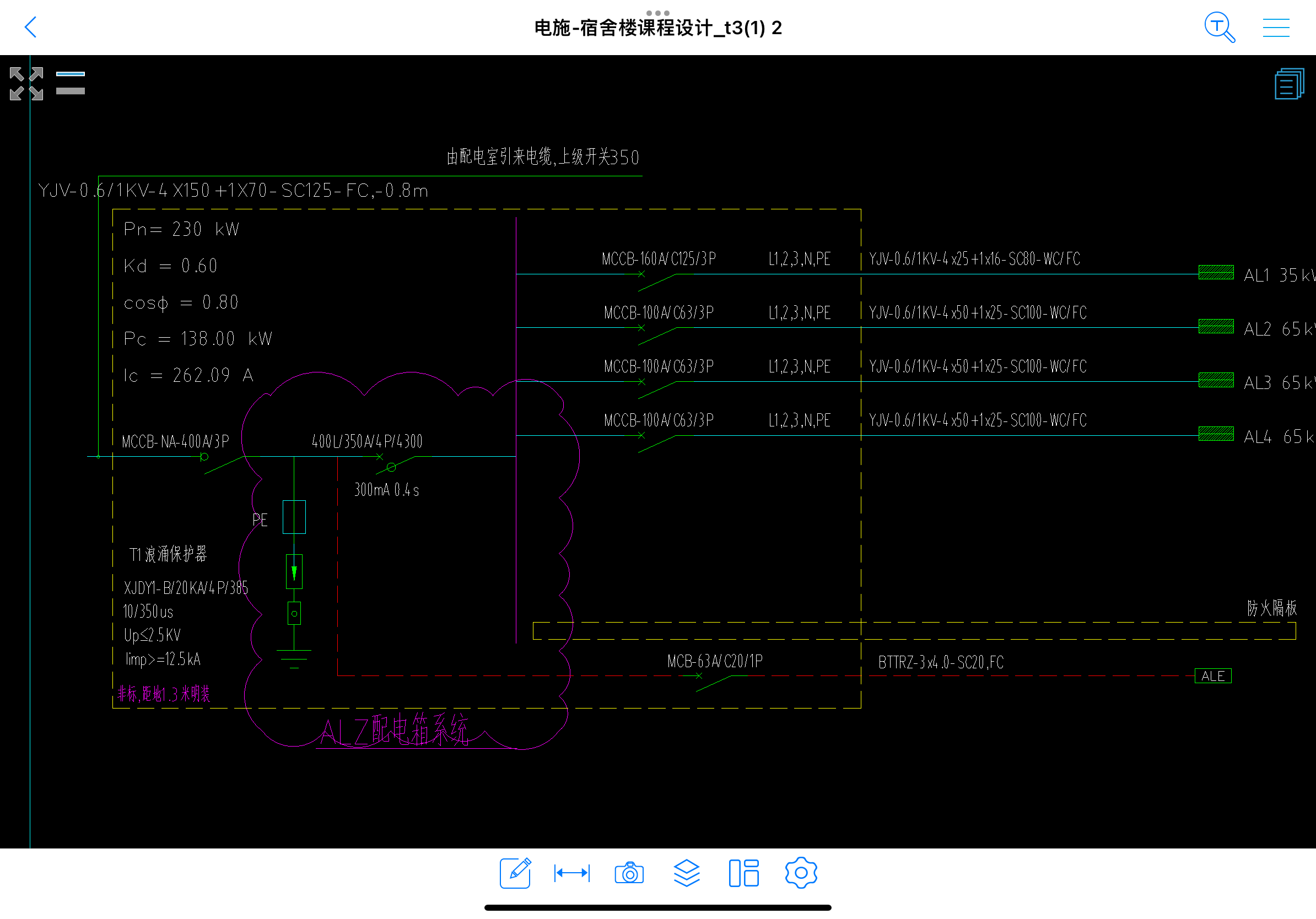Screen dimensions: 1316x919
Task: Toggle fullscreen with the expand arrows icon
Action: tap(26, 84)
